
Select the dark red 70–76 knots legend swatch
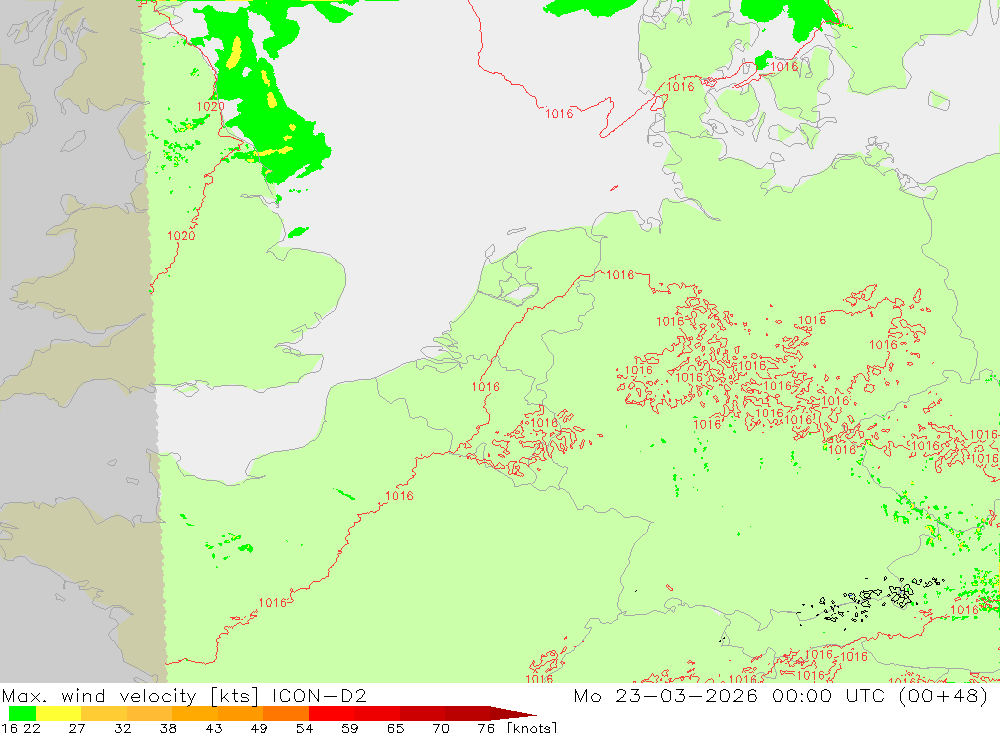point(467,713)
